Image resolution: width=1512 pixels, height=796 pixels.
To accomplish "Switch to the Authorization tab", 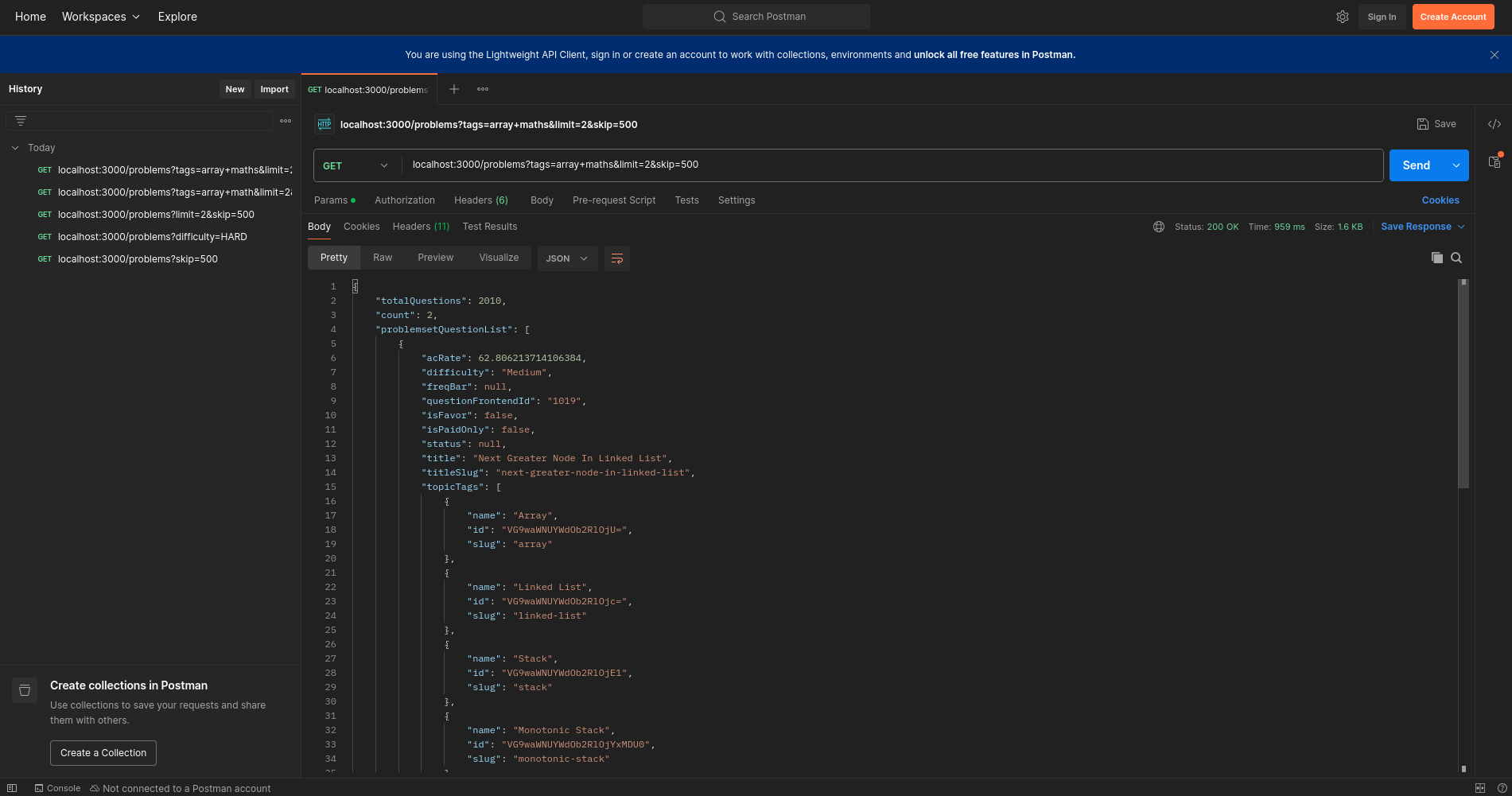I will tap(404, 200).
